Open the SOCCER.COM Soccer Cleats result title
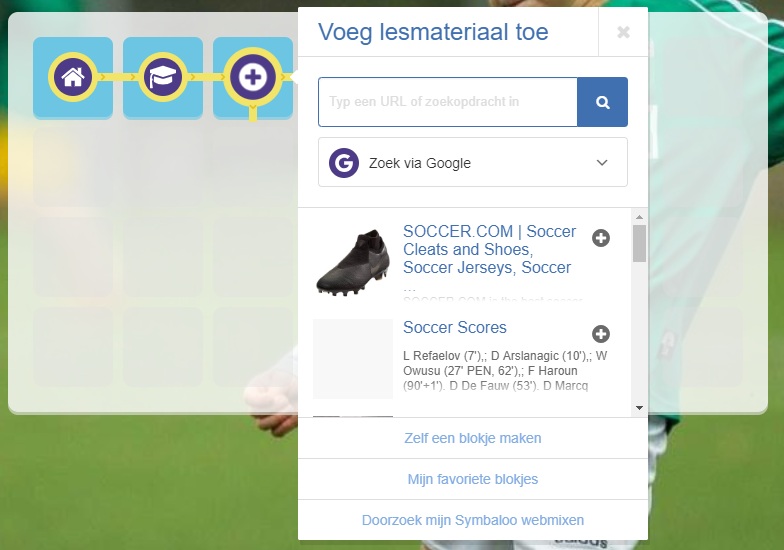This screenshot has height=550, width=784. (490, 250)
